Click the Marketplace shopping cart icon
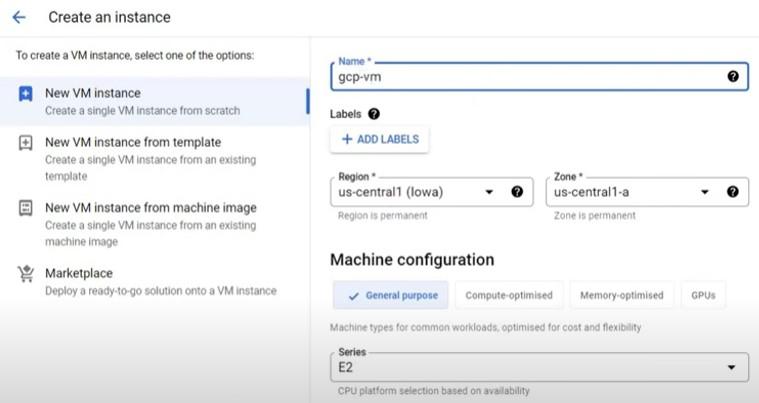Viewport: 759px width, 403px height. coord(26,274)
